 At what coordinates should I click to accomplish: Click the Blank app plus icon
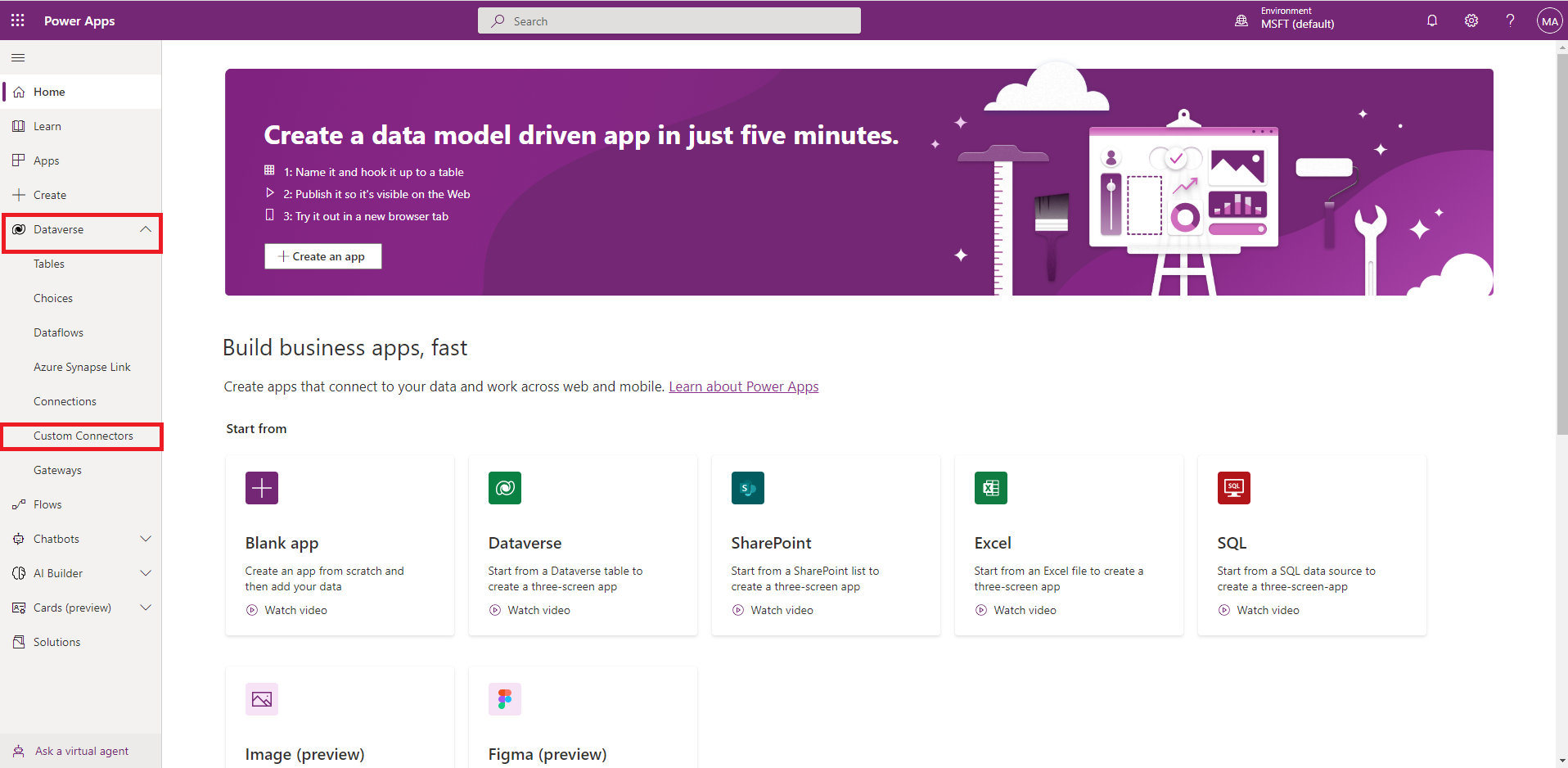pos(262,488)
